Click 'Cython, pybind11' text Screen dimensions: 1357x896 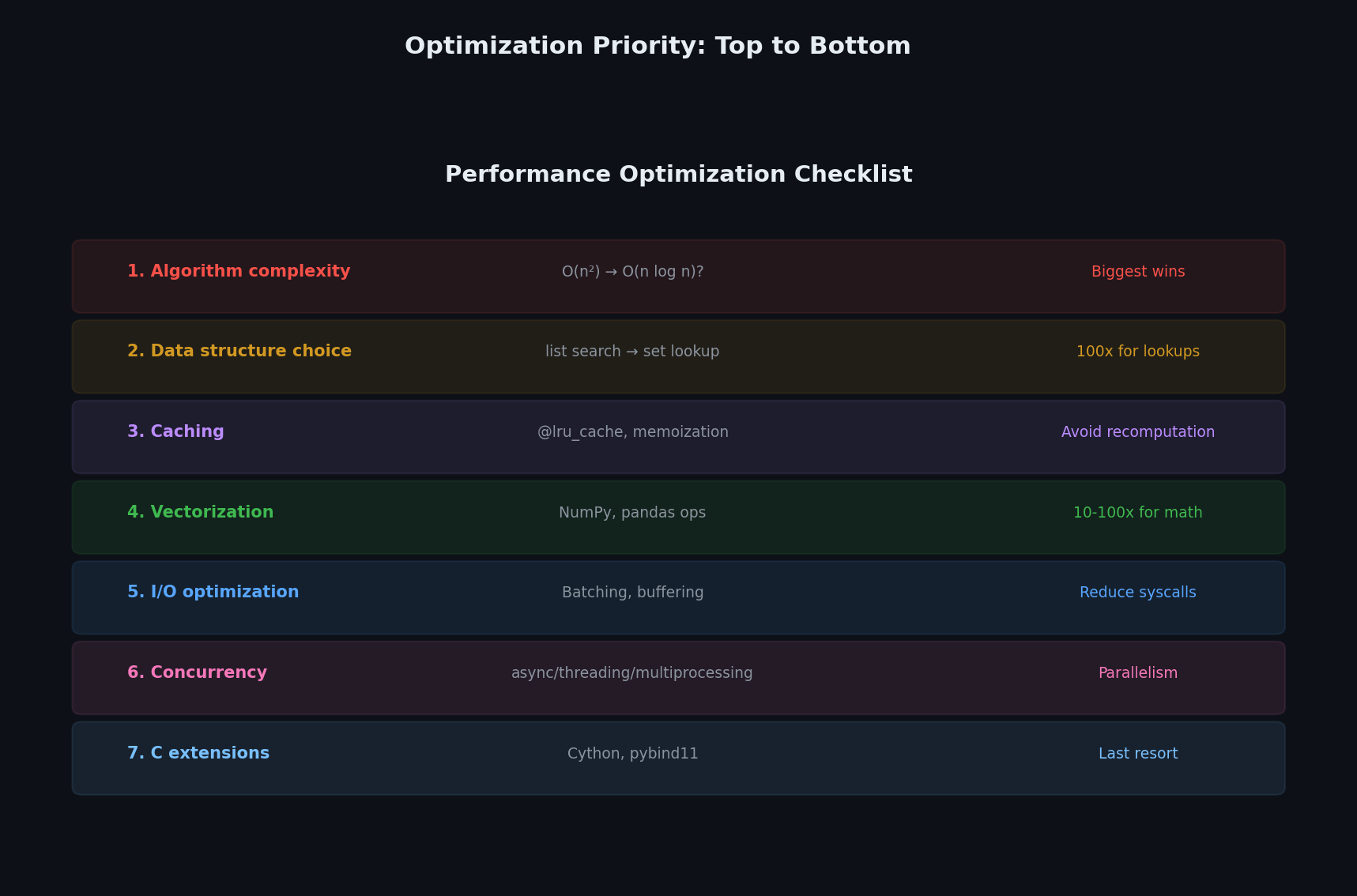pos(632,754)
